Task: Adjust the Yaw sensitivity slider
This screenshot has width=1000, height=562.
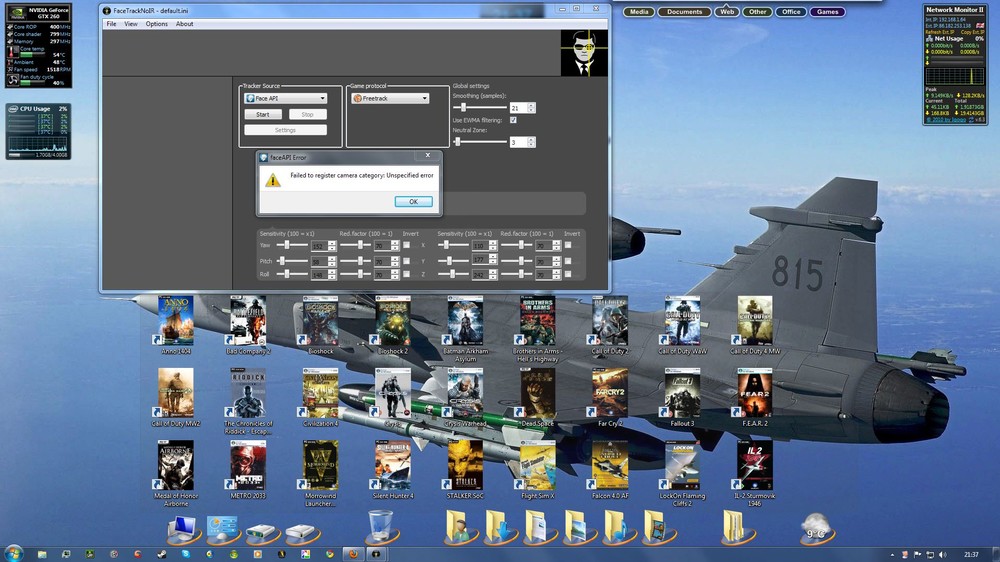Action: [x=292, y=245]
